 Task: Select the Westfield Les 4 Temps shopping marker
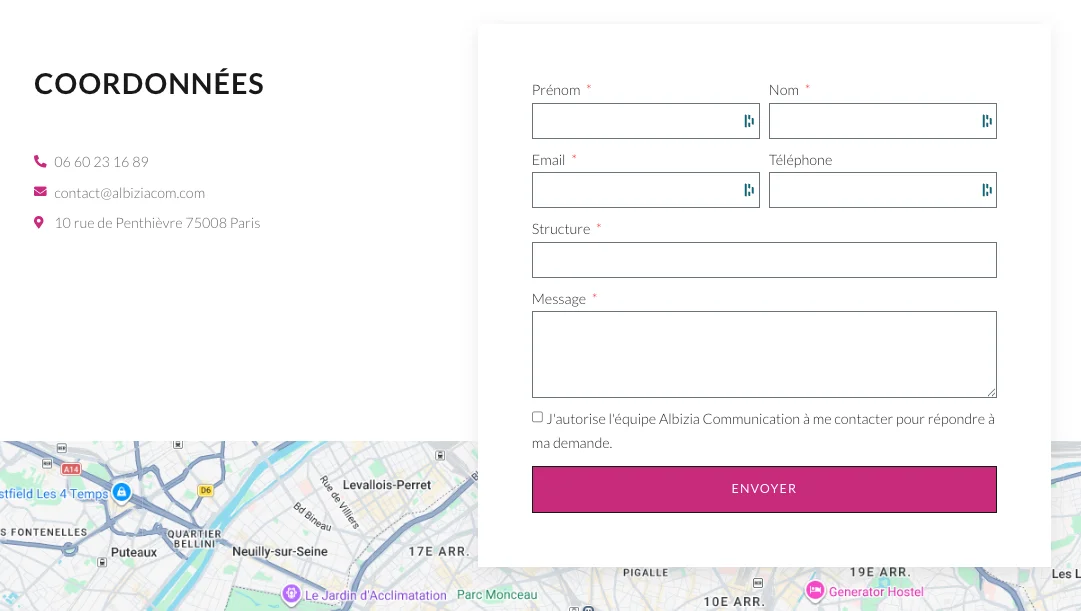click(121, 492)
